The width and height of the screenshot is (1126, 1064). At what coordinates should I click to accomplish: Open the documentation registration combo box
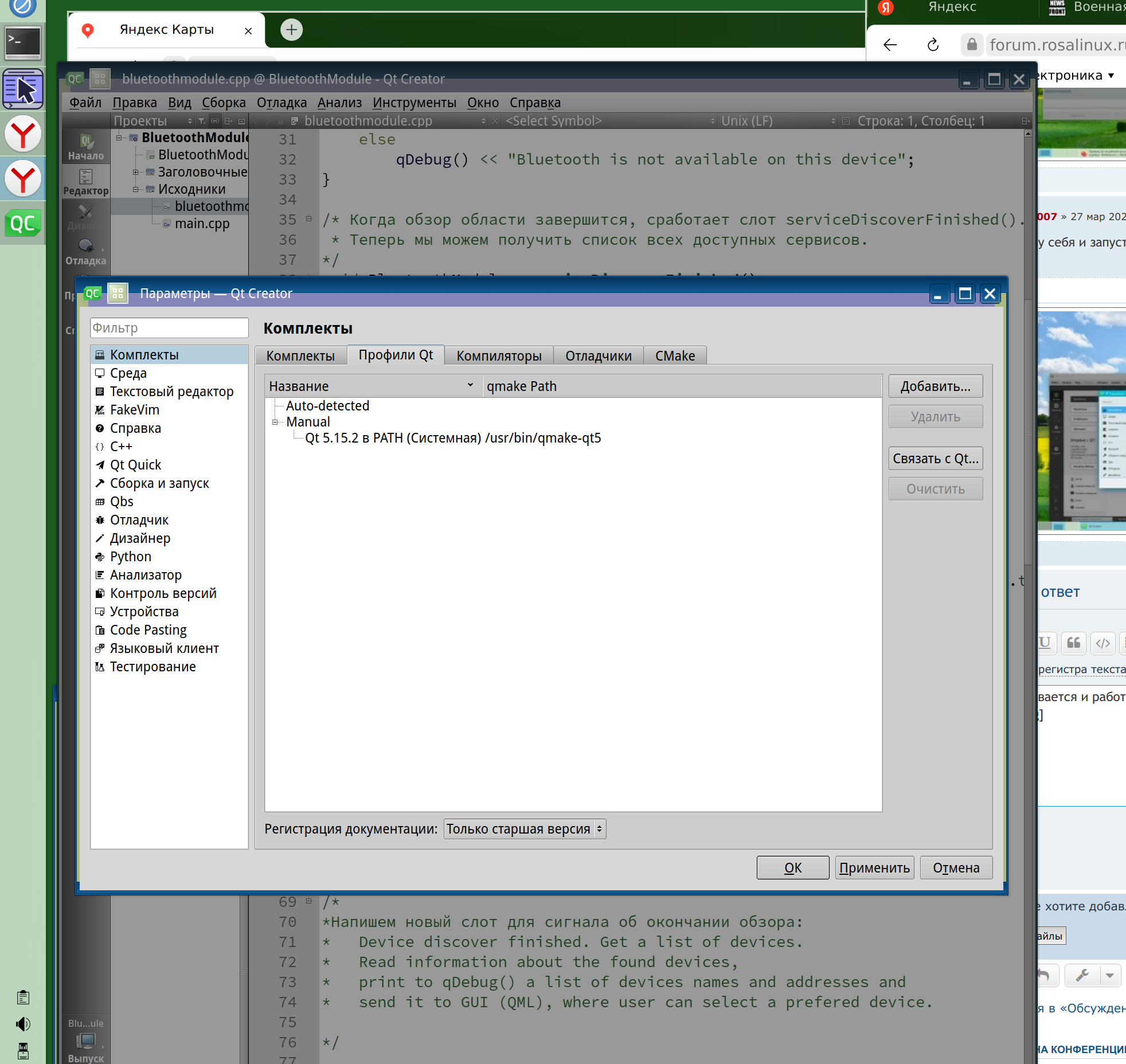click(524, 829)
